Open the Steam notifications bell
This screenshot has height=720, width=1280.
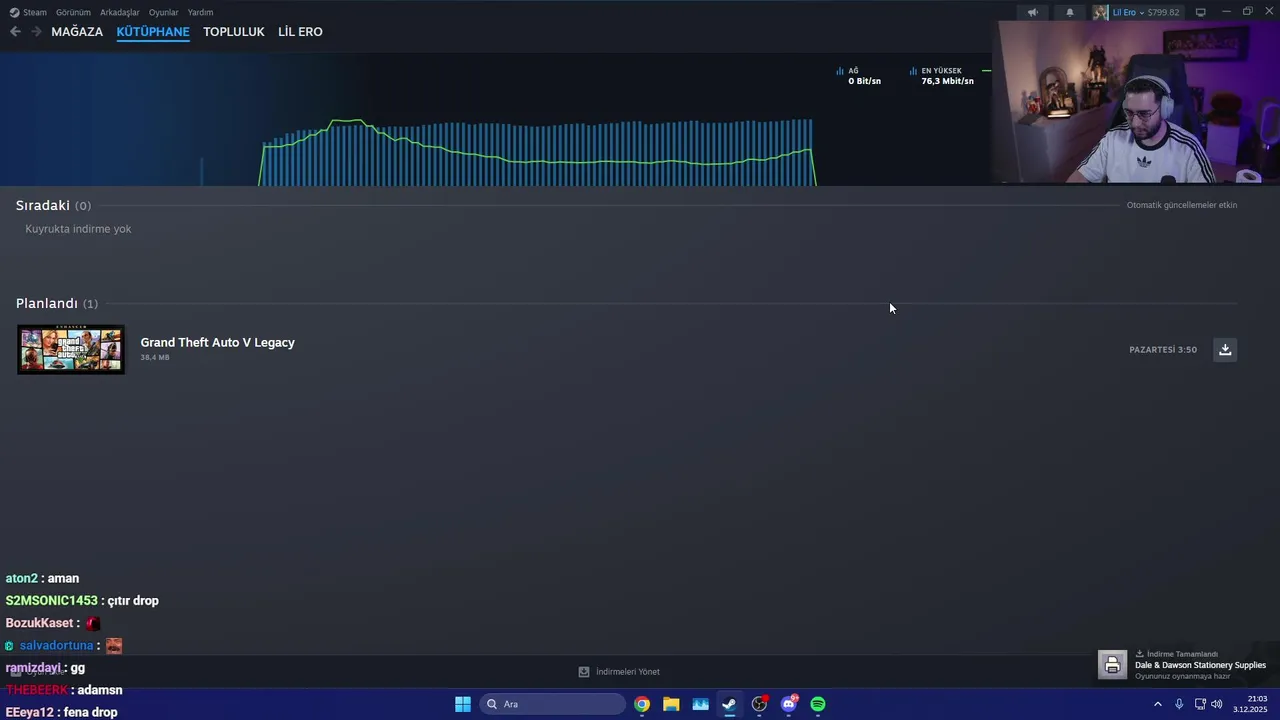coord(1070,12)
